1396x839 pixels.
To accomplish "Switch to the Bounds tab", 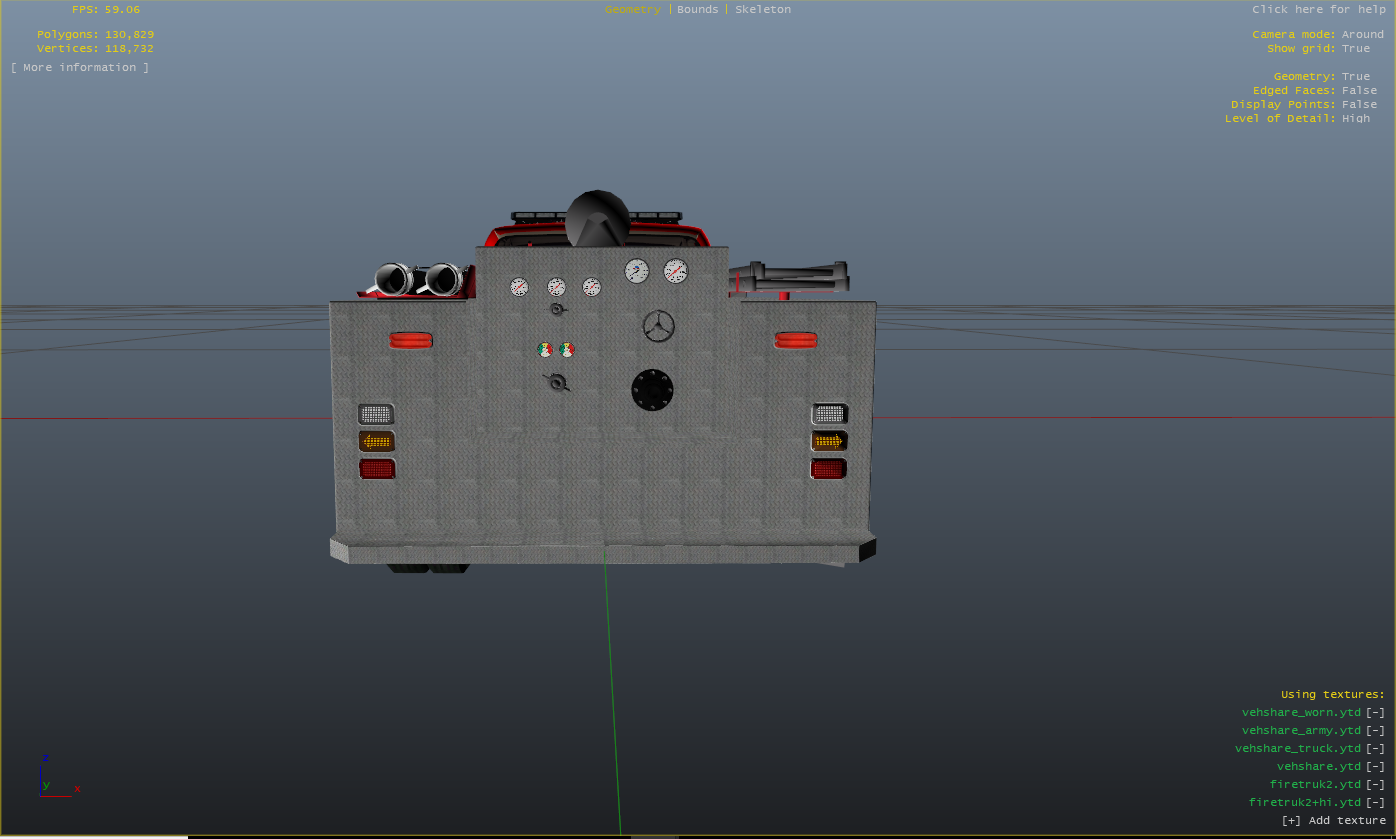I will [697, 9].
